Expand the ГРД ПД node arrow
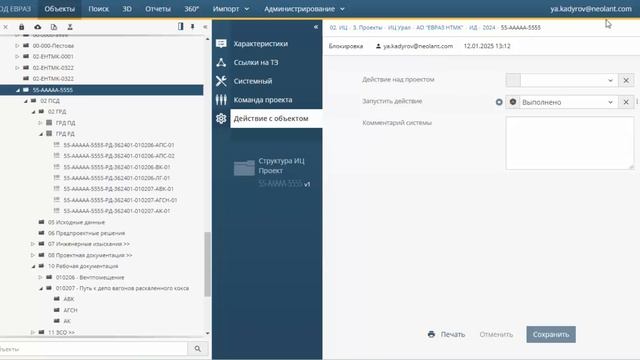 [40, 122]
